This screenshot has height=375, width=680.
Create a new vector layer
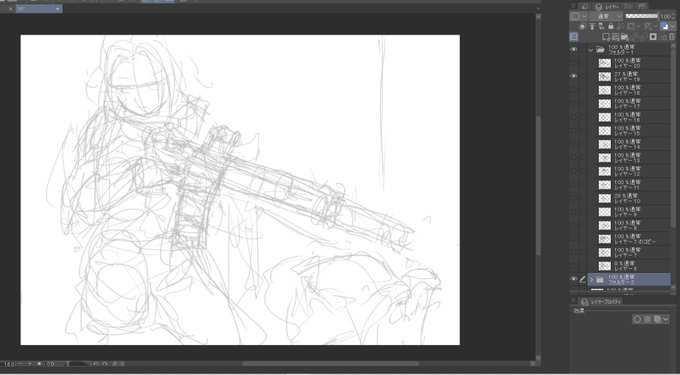[615, 37]
